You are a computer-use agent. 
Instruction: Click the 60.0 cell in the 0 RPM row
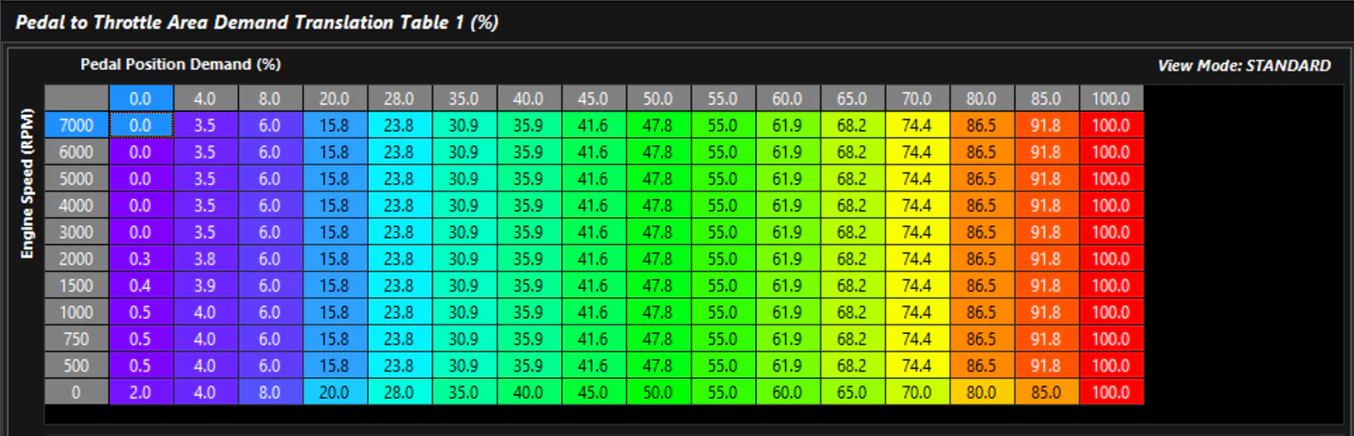(788, 391)
